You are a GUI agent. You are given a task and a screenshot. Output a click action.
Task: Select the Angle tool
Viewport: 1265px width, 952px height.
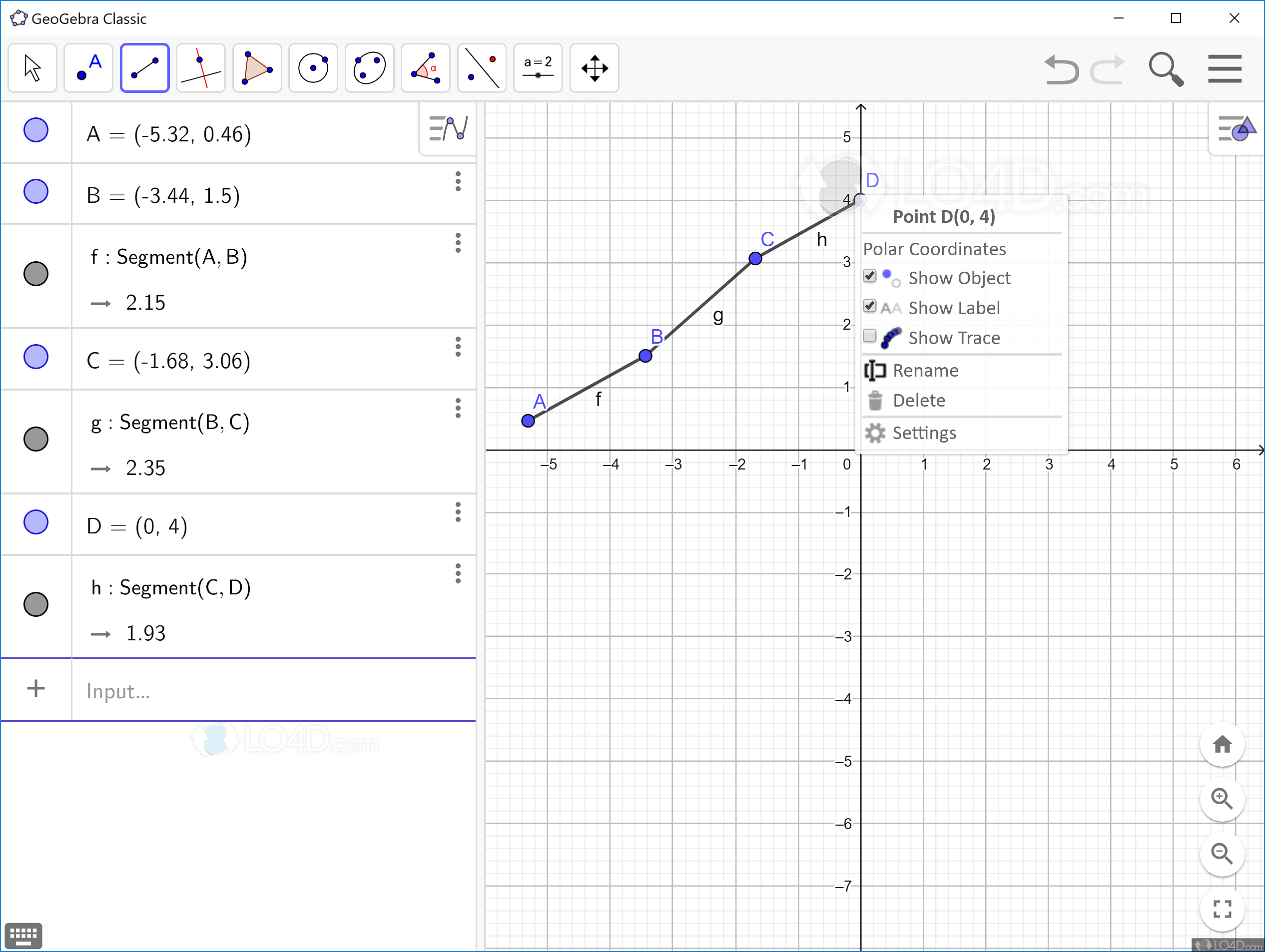426,68
